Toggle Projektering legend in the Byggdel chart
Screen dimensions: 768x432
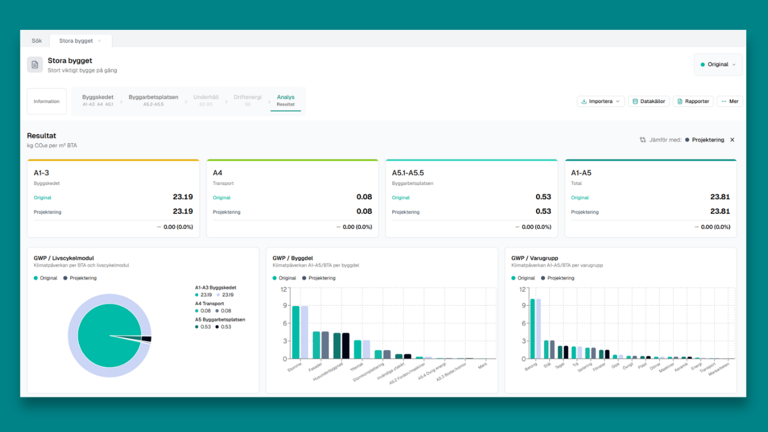click(319, 278)
